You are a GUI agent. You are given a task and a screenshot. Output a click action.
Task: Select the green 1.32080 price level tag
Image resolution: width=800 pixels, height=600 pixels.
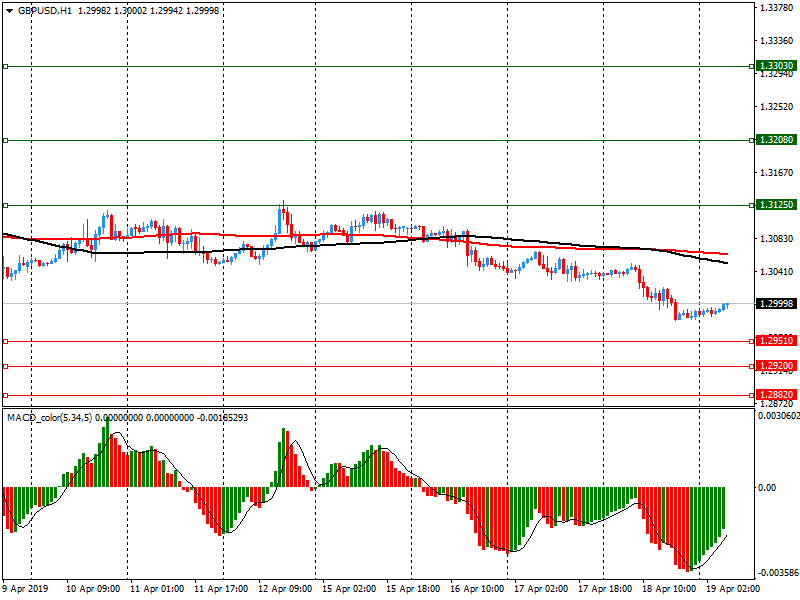[x=776, y=140]
